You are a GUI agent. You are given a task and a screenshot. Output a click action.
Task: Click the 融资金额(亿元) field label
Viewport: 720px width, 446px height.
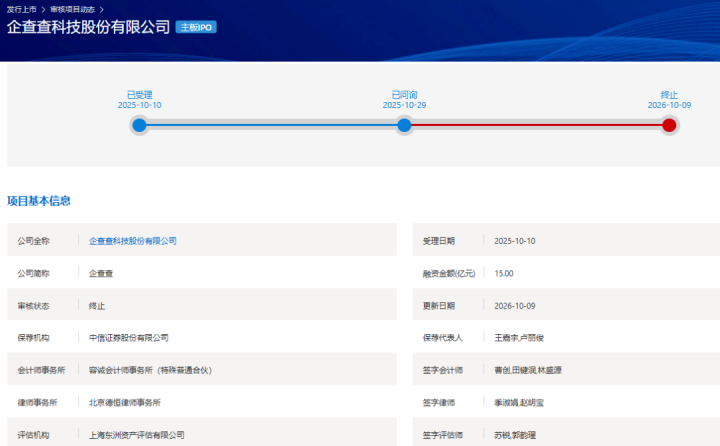(x=449, y=273)
